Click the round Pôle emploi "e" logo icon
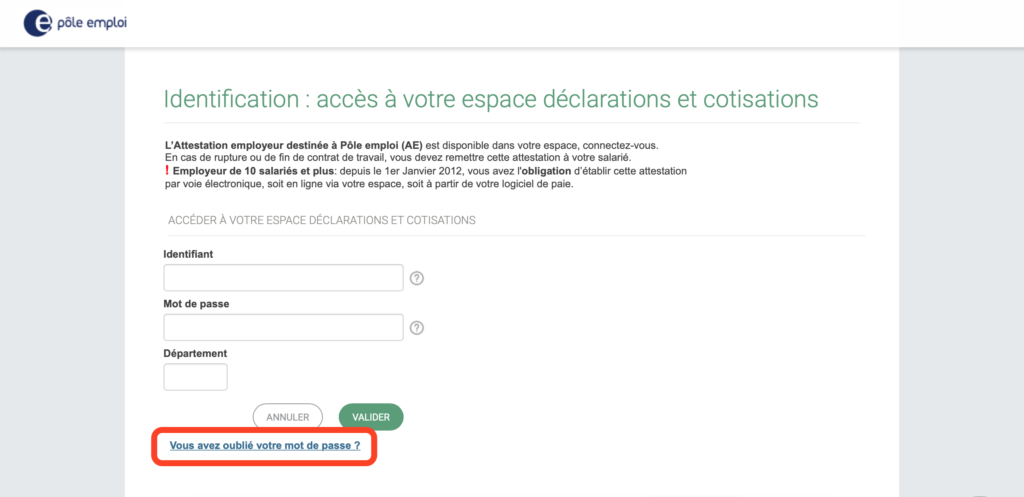This screenshot has width=1024, height=497. 37,23
